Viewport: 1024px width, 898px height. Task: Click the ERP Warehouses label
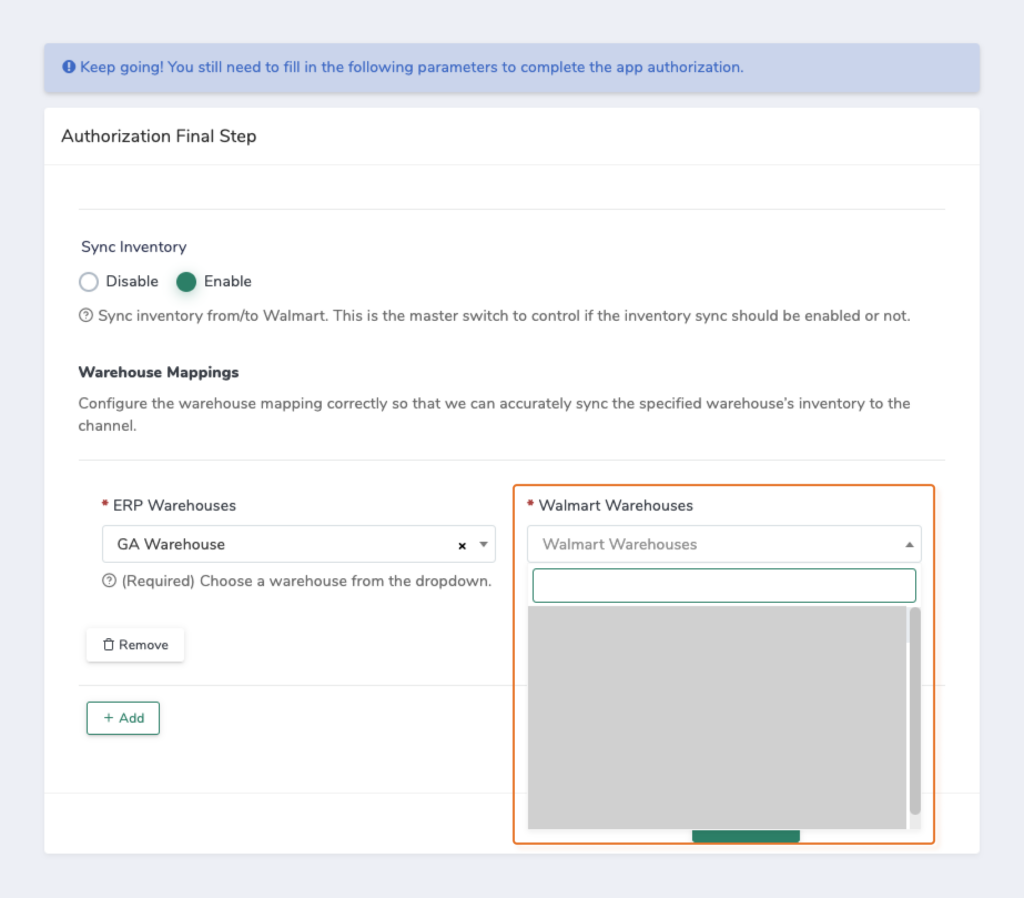[174, 505]
